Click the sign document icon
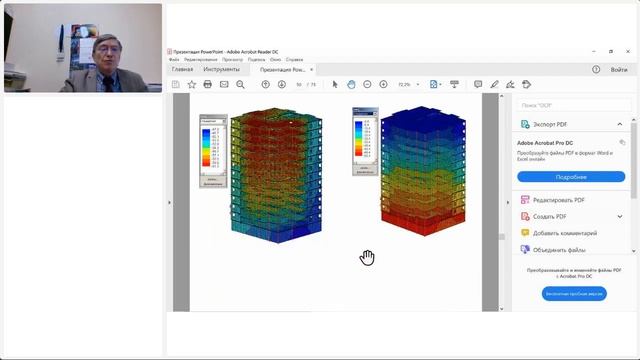This screenshot has width=640, height=360. (510, 84)
